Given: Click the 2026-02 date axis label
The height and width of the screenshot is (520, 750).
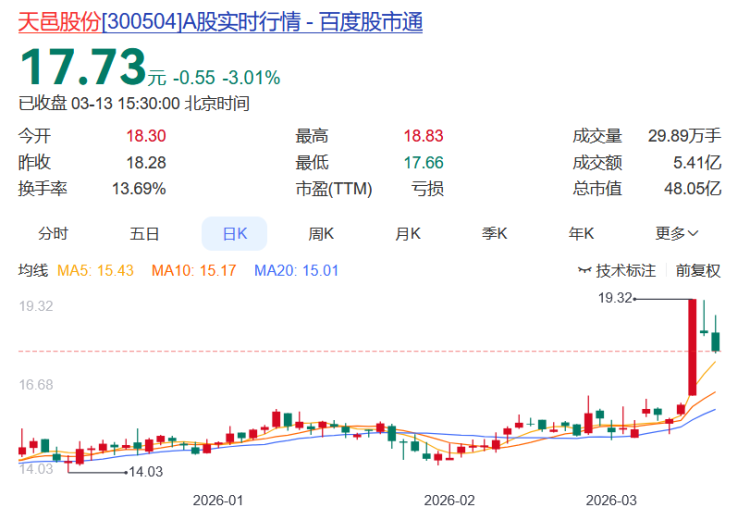Looking at the screenshot, I should point(449,500).
